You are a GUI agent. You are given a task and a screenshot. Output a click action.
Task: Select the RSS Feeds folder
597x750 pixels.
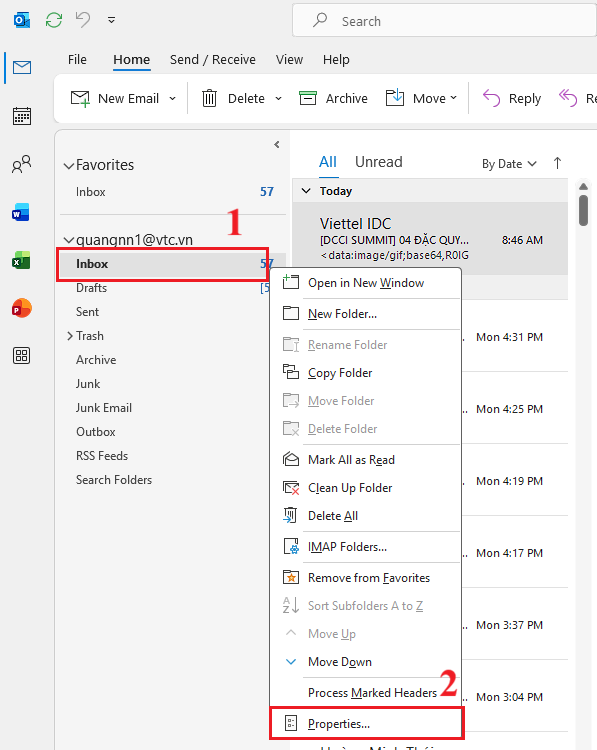(102, 455)
